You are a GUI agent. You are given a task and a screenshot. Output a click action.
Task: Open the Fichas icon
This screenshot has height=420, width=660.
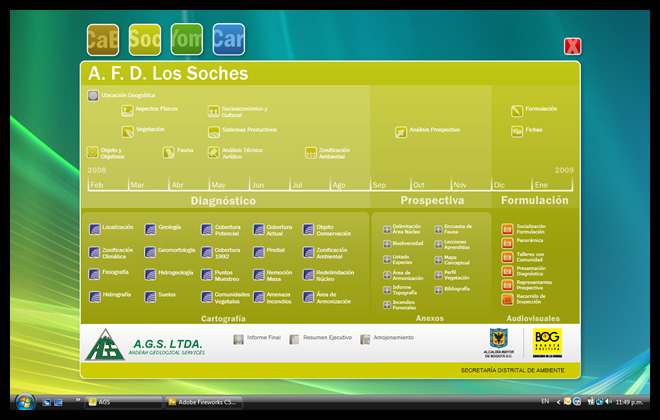click(x=517, y=131)
